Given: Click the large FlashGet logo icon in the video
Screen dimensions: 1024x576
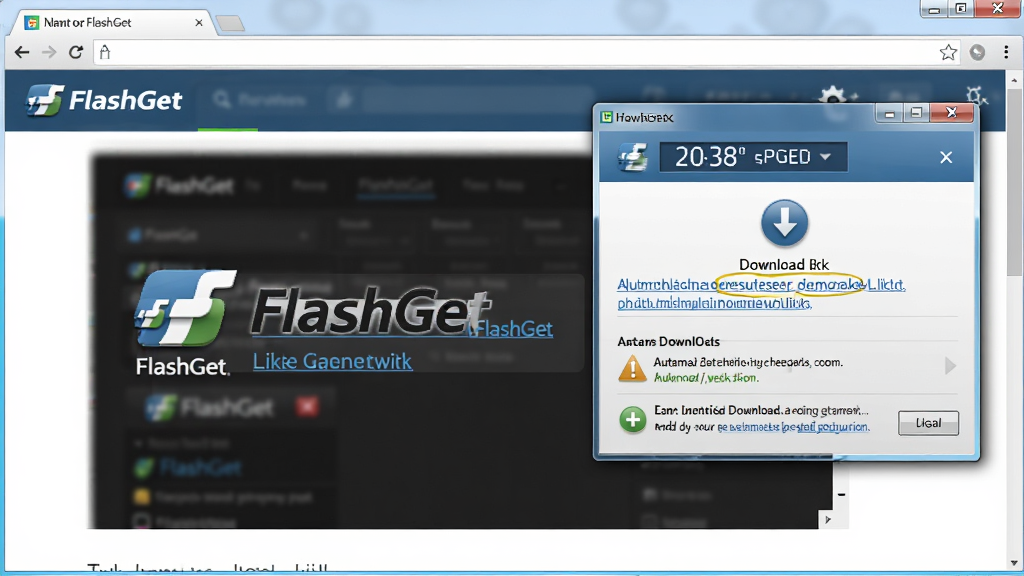Looking at the screenshot, I should coord(185,308).
